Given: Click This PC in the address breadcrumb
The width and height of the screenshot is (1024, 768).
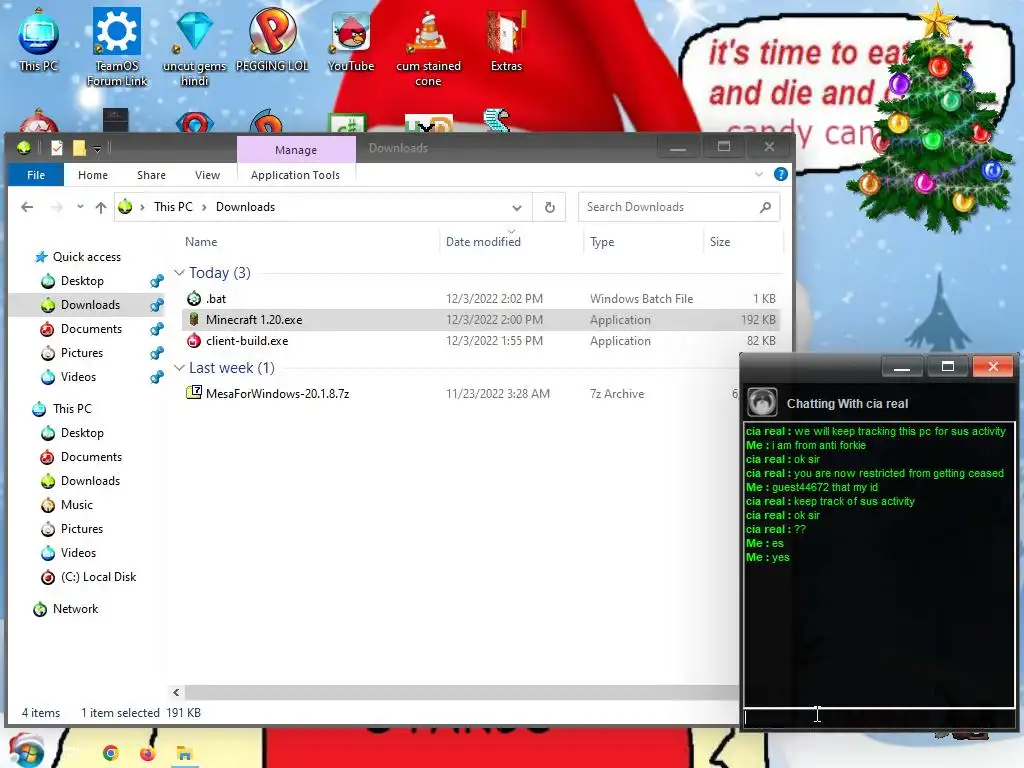Looking at the screenshot, I should 173,207.
